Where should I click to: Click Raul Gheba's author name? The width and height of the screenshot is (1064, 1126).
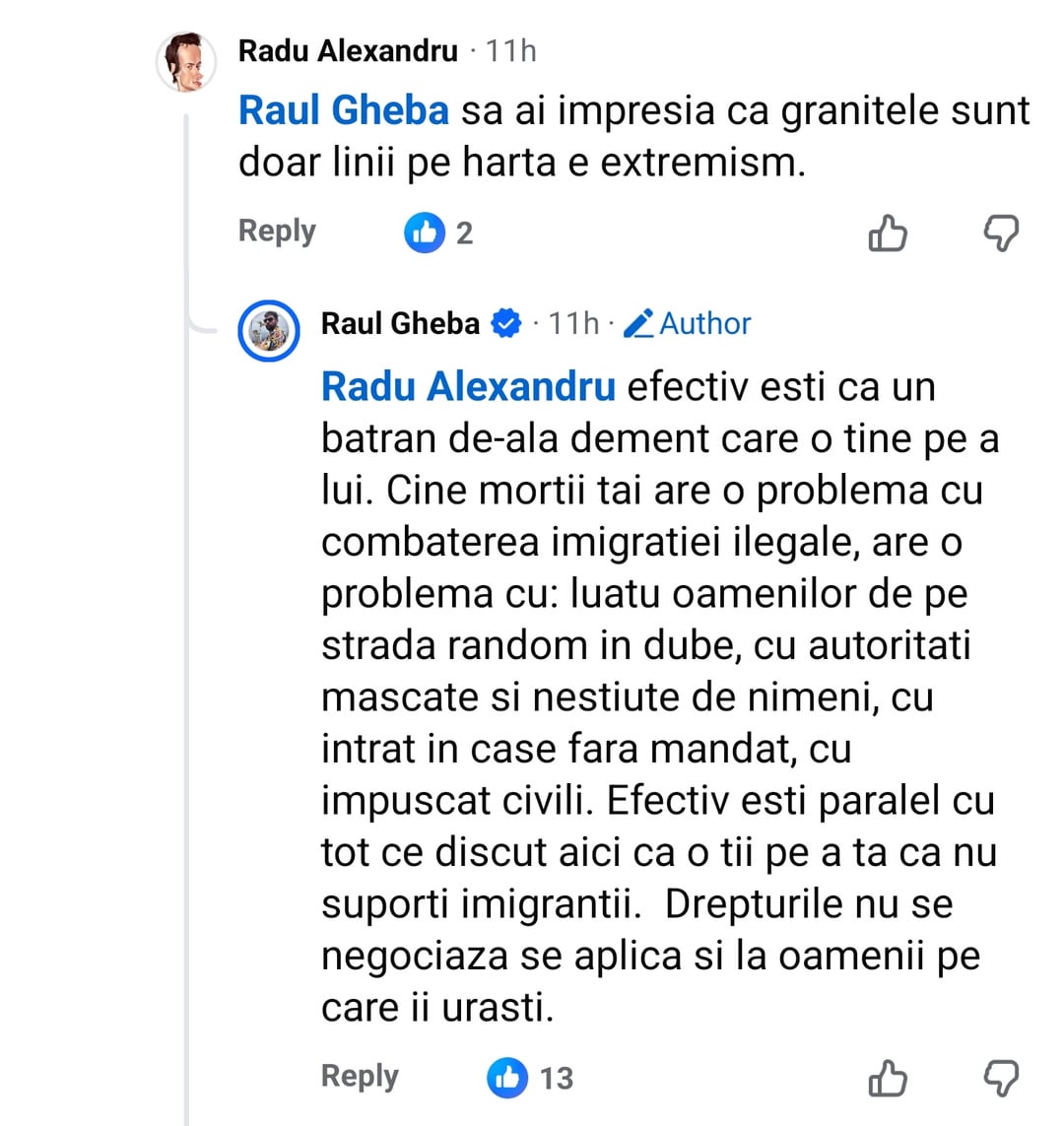click(x=400, y=323)
